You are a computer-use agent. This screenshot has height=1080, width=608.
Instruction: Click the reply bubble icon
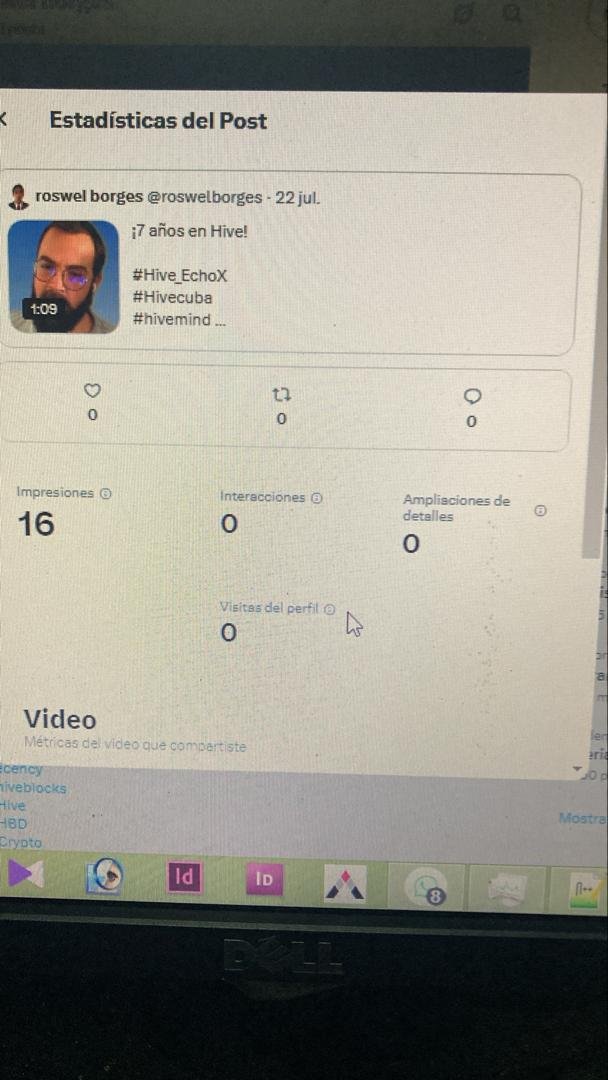click(x=472, y=397)
